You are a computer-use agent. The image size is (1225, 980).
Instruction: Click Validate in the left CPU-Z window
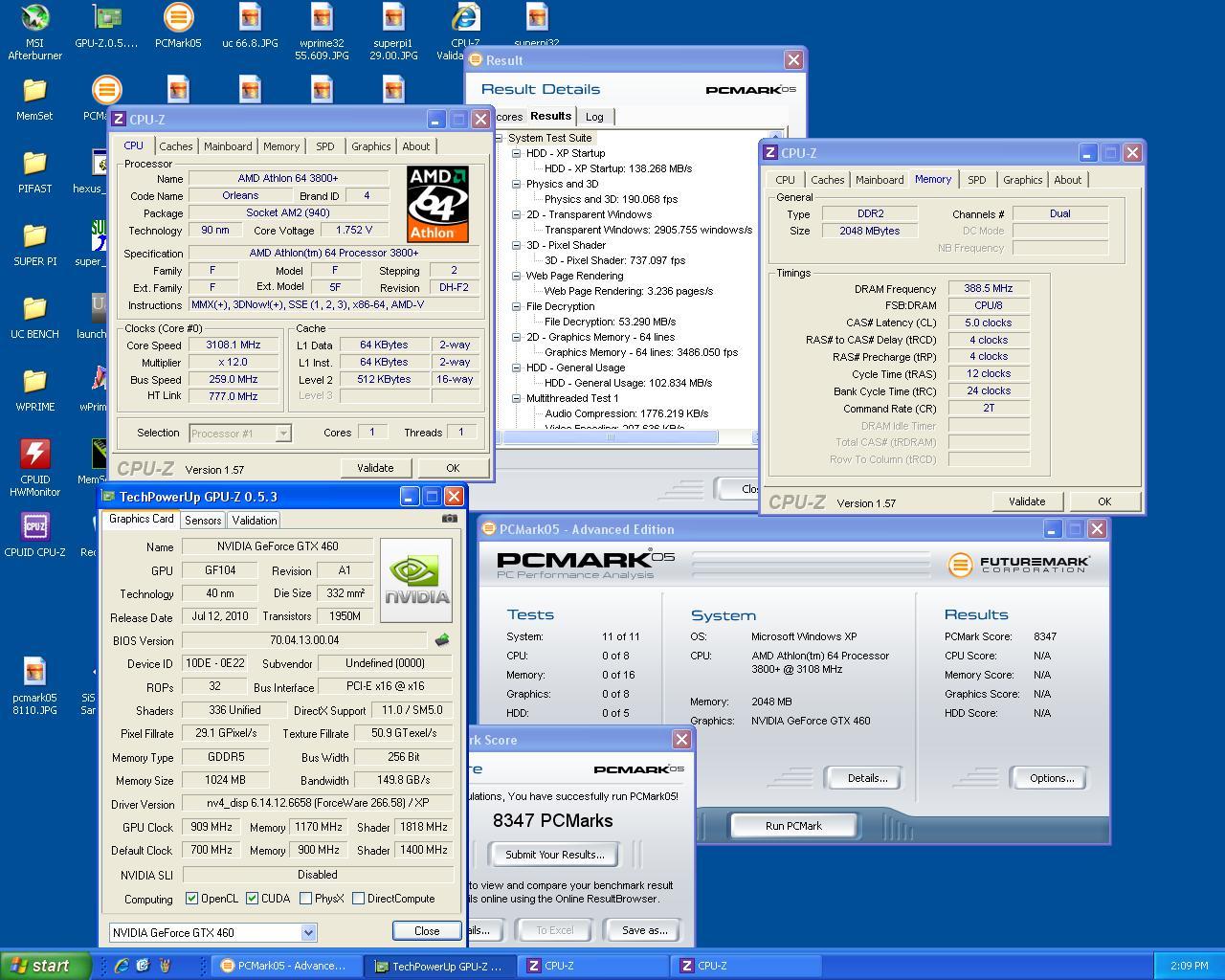pos(375,468)
